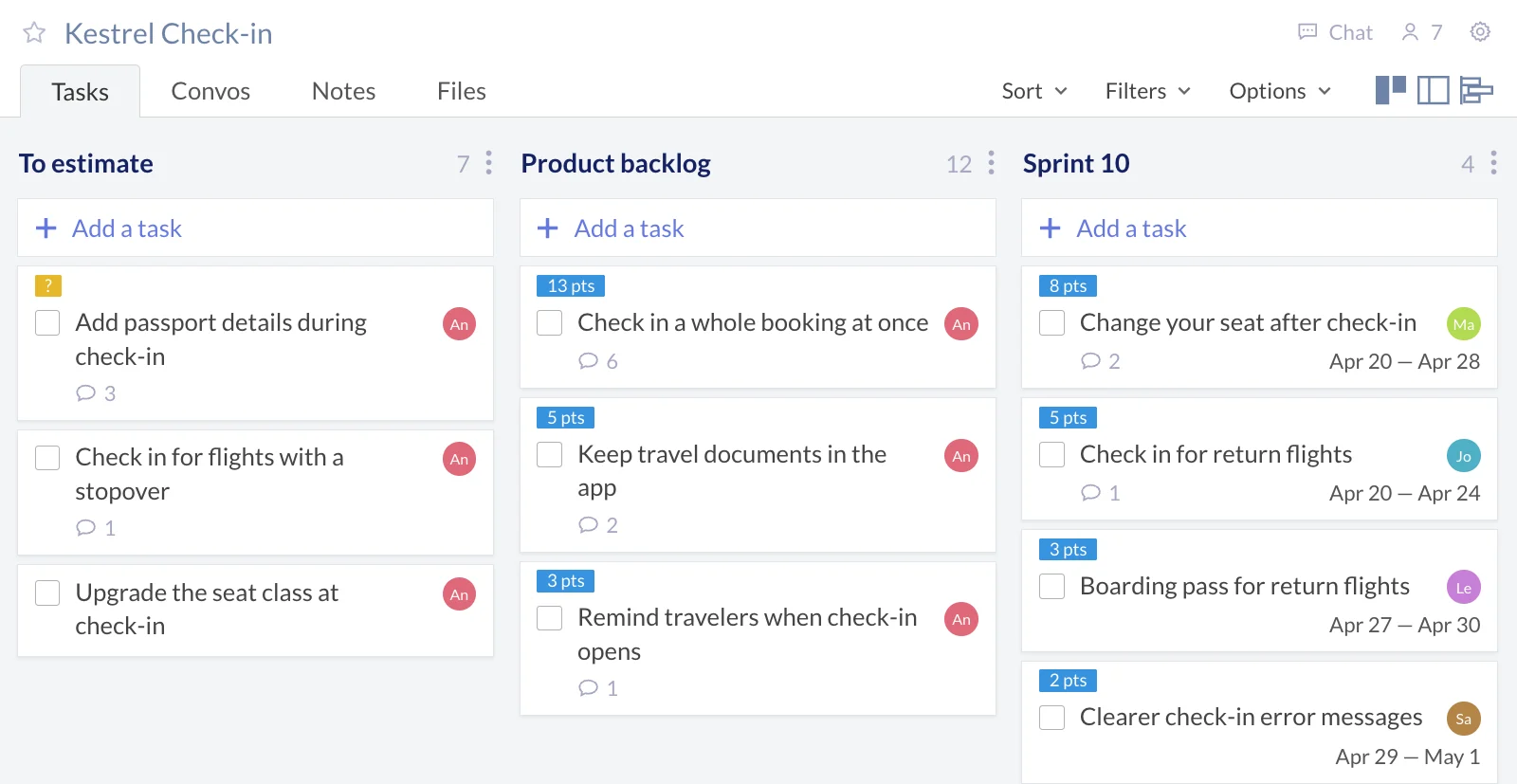This screenshot has width=1517, height=784.
Task: Switch to the Files tab
Action: [462, 91]
